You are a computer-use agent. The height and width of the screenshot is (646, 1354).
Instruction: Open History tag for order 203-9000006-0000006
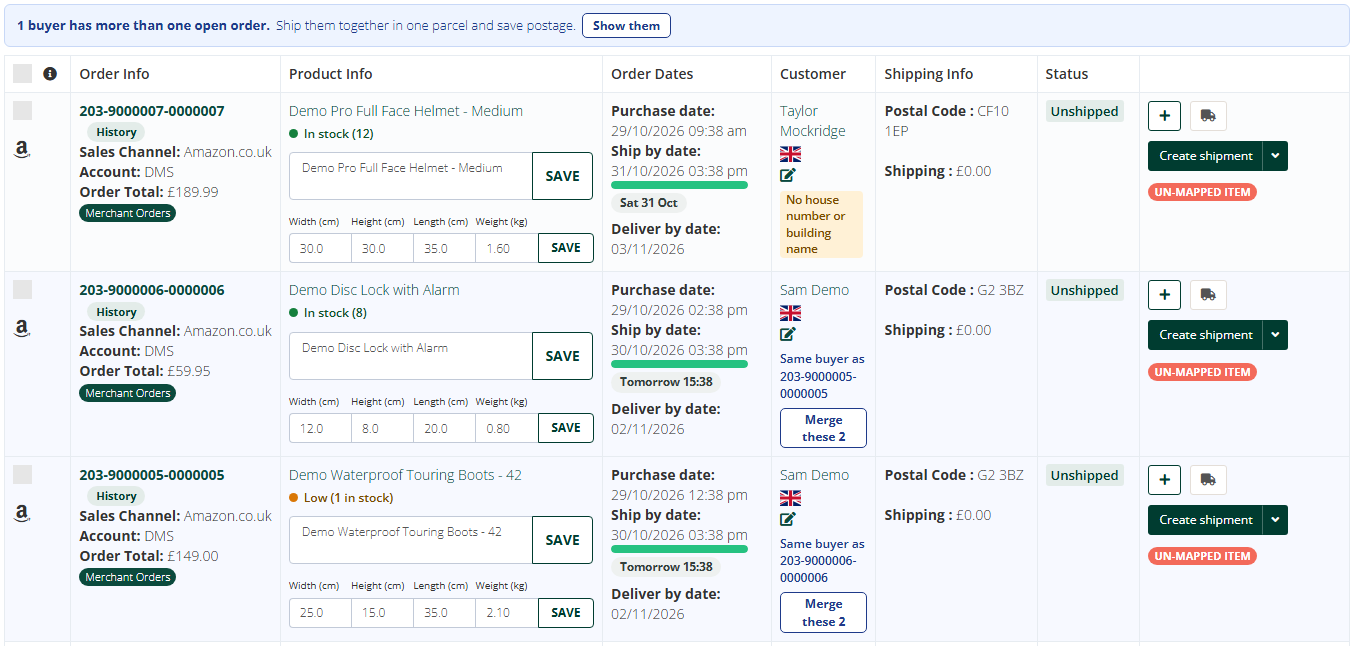point(116,312)
